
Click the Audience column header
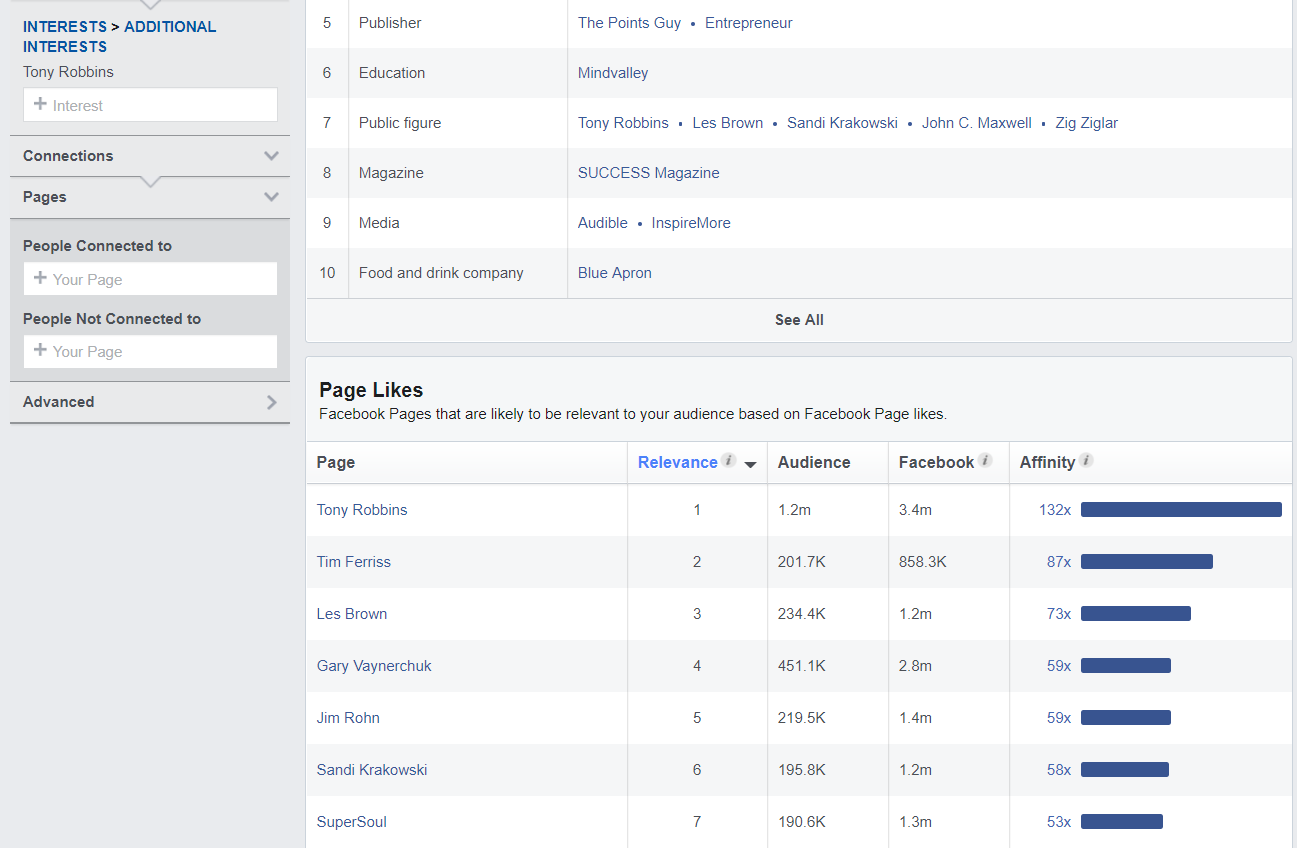(814, 462)
